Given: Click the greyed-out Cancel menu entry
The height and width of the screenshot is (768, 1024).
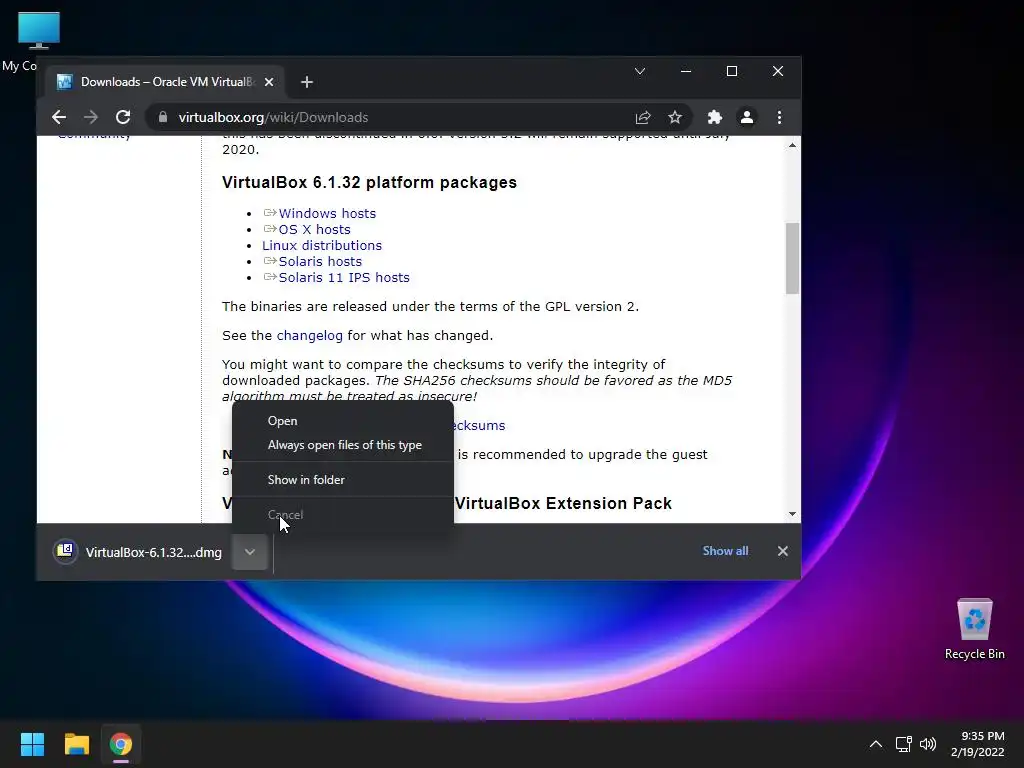Looking at the screenshot, I should pyautogui.click(x=343, y=515).
